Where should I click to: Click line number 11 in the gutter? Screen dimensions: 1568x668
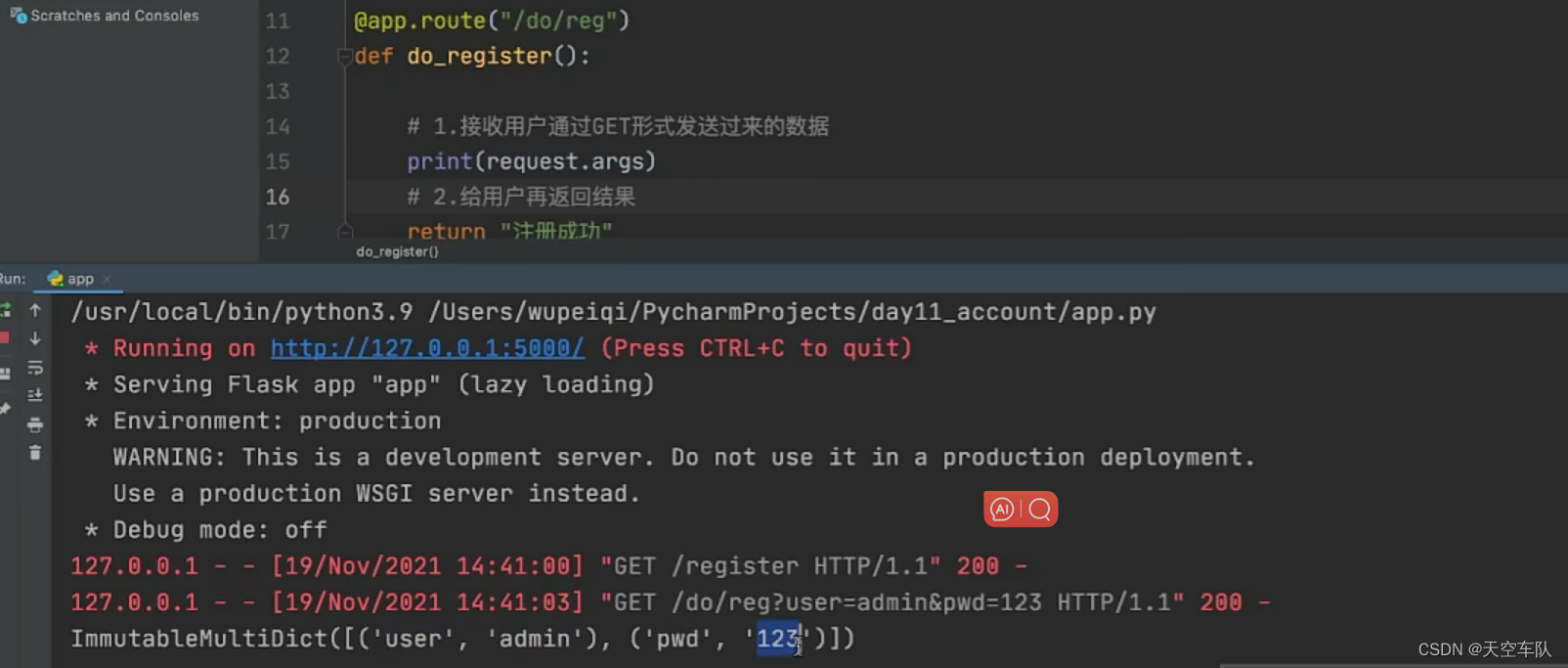click(x=278, y=21)
